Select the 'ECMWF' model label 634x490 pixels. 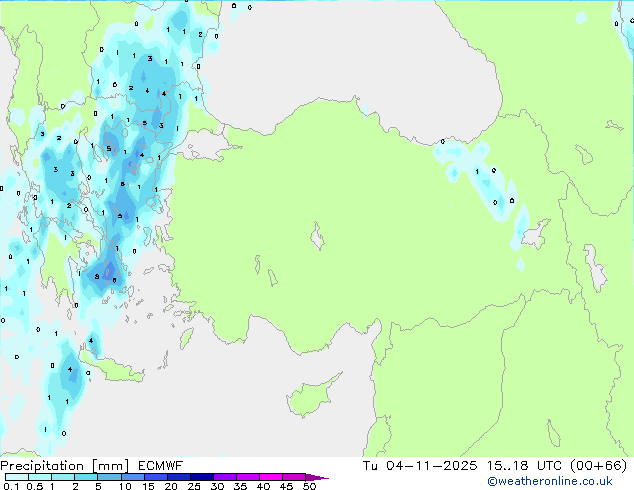[161, 466]
